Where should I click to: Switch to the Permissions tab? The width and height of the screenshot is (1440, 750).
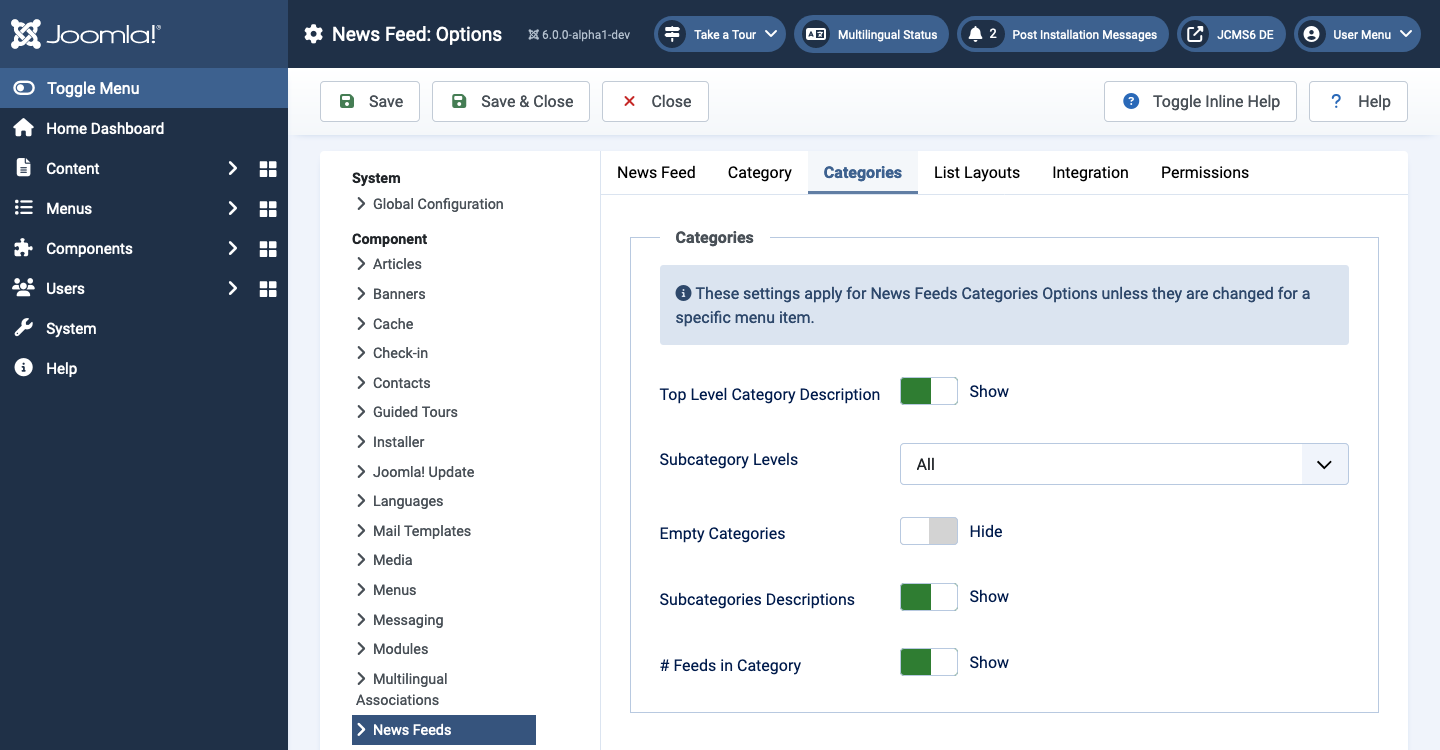(1205, 172)
